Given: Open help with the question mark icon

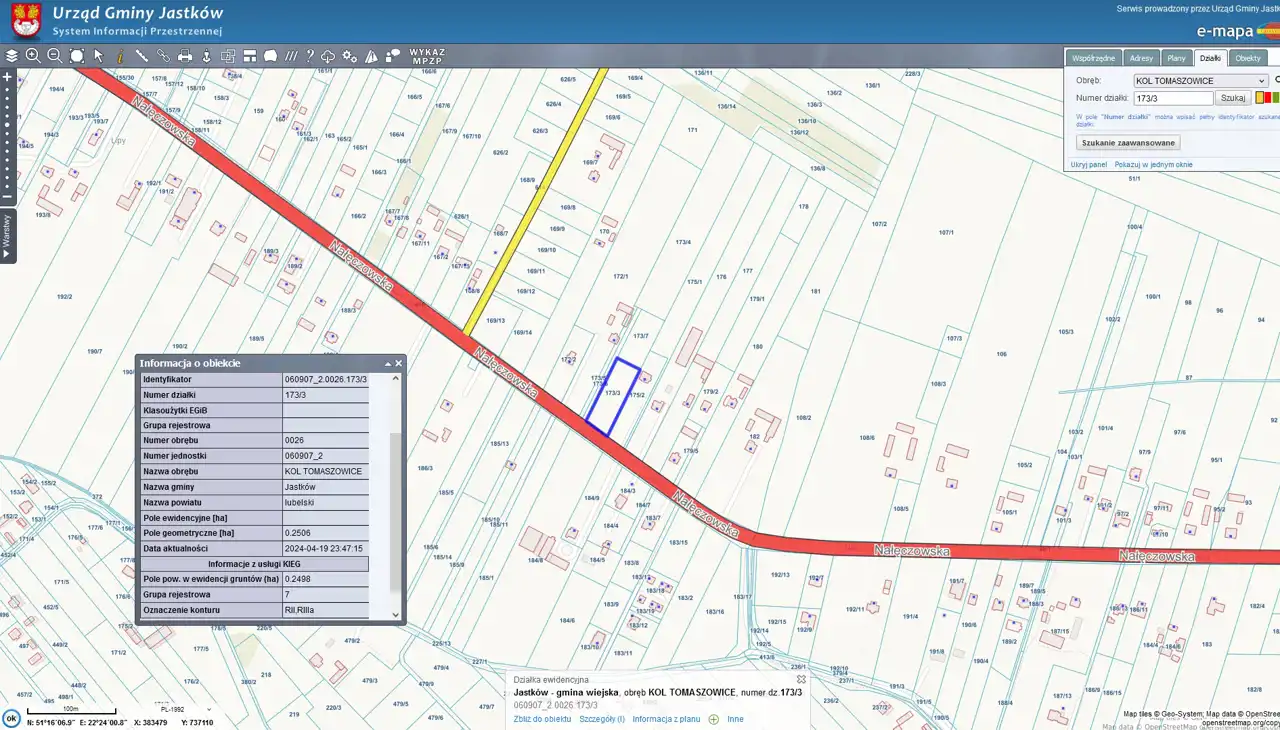Looking at the screenshot, I should pyautogui.click(x=310, y=56).
